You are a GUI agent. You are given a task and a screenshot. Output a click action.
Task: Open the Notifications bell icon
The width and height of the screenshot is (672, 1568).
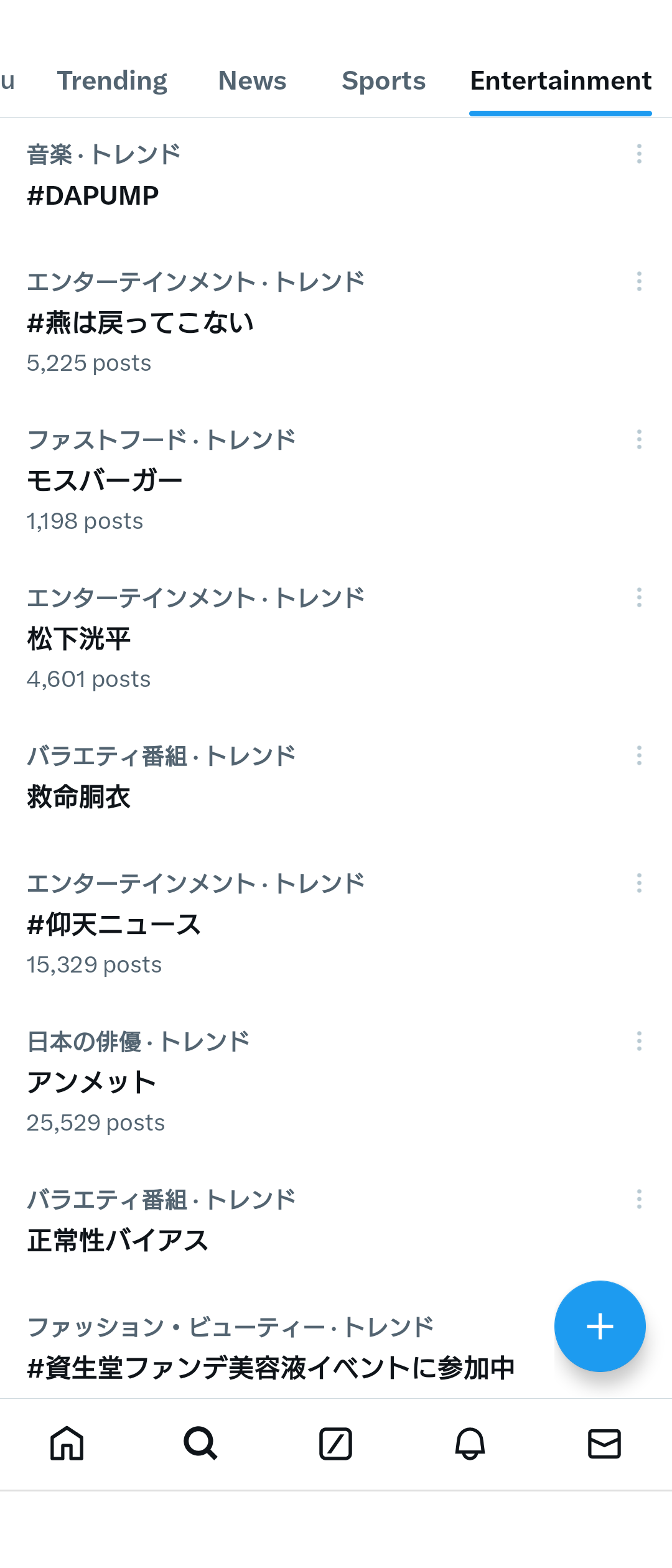tap(470, 1444)
